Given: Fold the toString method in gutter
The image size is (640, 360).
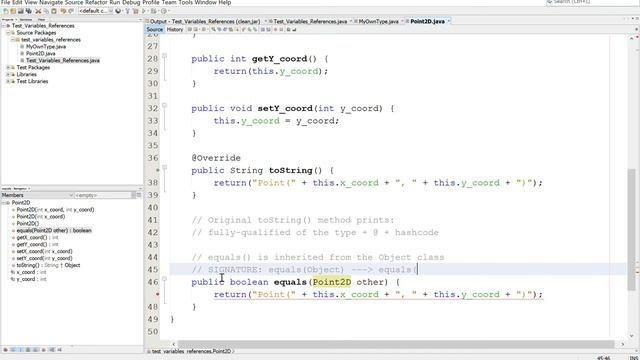Looking at the screenshot, I should tap(164, 167).
